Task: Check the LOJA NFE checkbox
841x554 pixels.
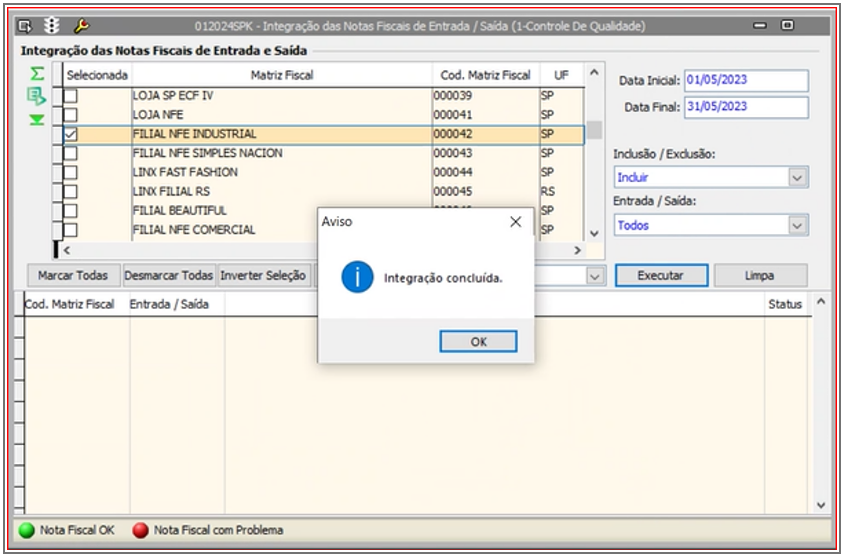Action: pyautogui.click(x=70, y=115)
